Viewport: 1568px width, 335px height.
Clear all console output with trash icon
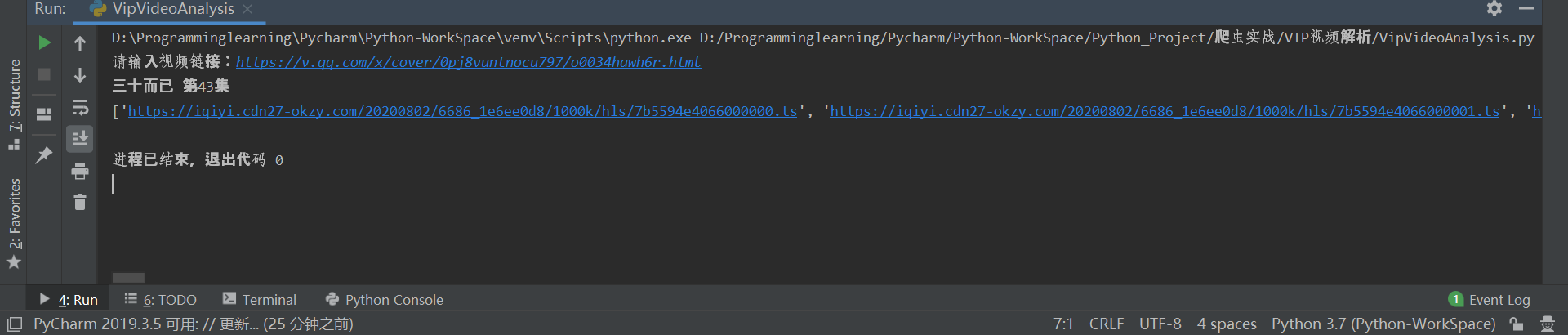coord(80,202)
